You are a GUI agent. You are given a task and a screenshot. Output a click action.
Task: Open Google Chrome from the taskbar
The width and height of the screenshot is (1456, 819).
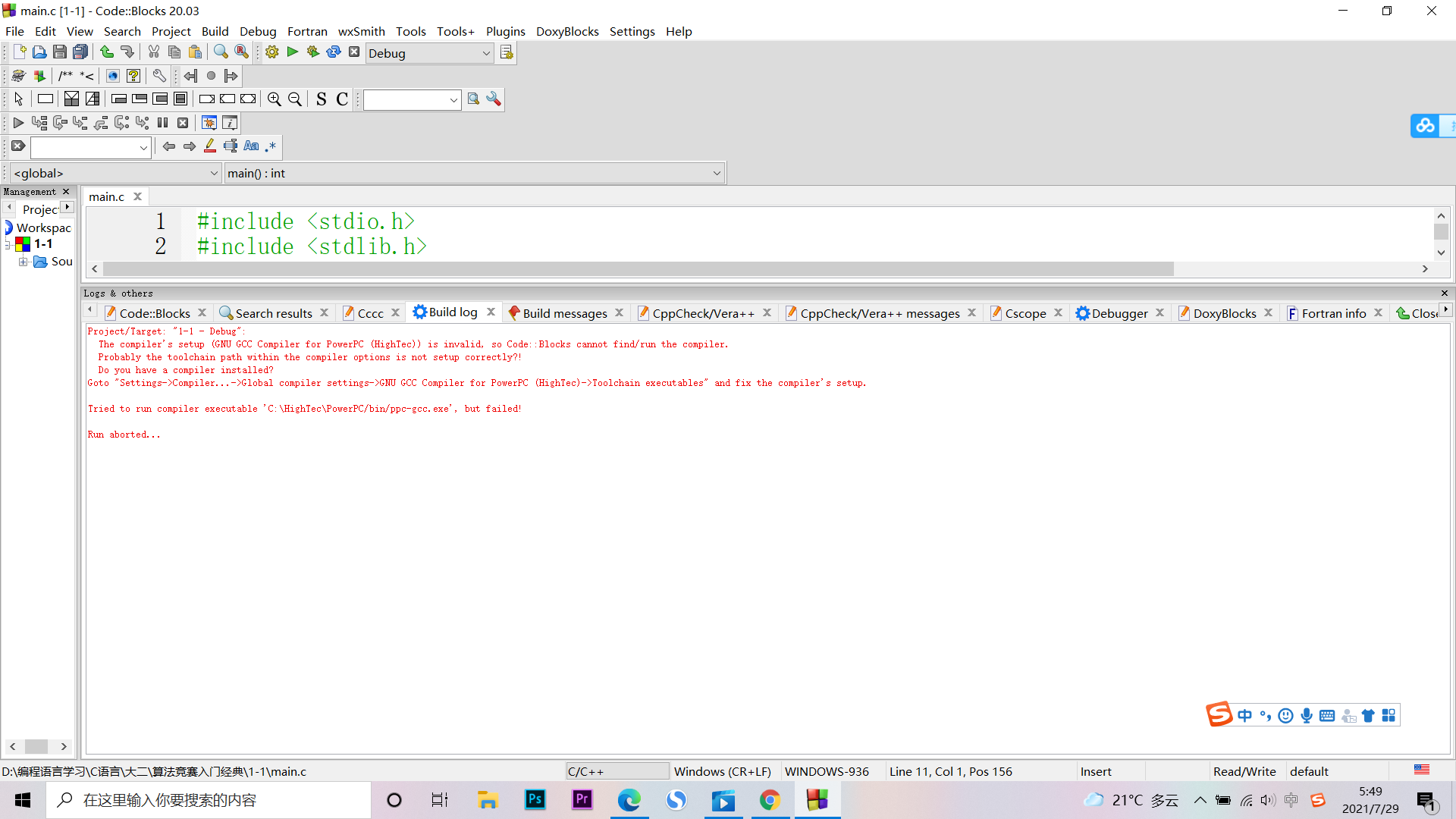coord(770,800)
